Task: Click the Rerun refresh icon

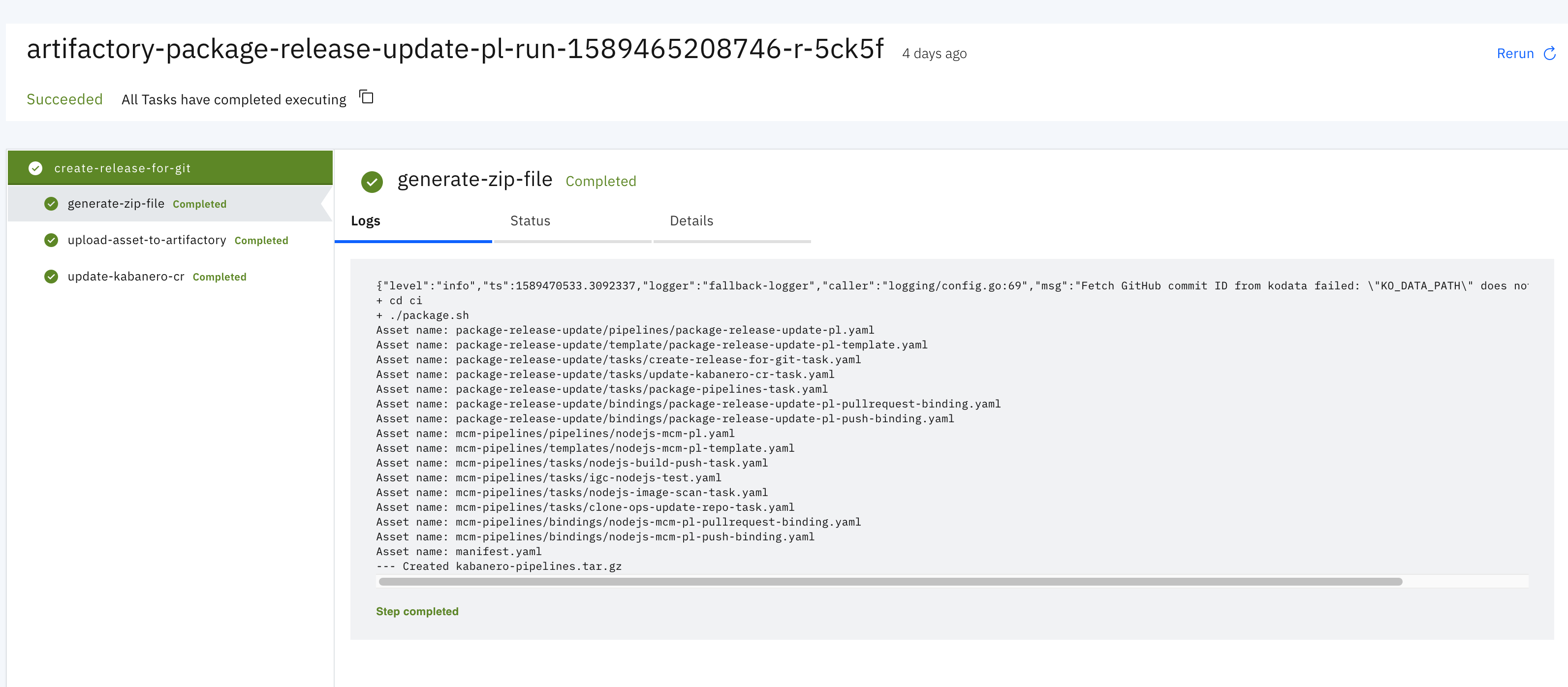Action: pyautogui.click(x=1549, y=54)
